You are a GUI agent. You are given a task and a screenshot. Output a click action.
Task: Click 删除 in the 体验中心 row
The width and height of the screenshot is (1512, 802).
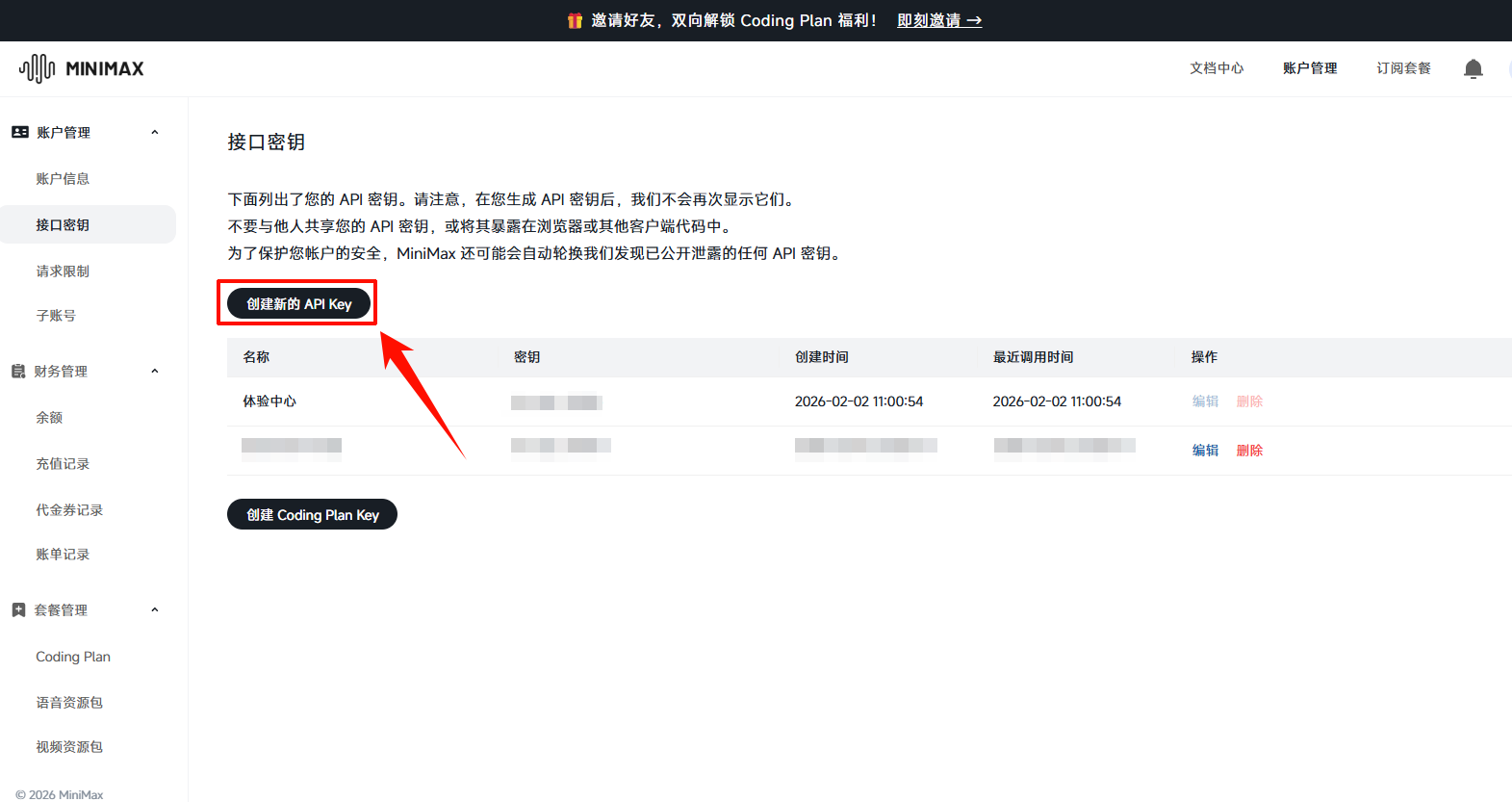click(x=1249, y=401)
